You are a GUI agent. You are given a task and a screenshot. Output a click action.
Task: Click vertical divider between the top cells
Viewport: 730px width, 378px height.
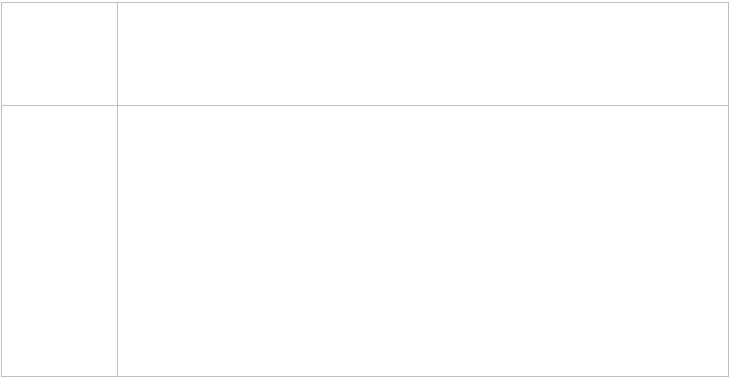coord(117,54)
